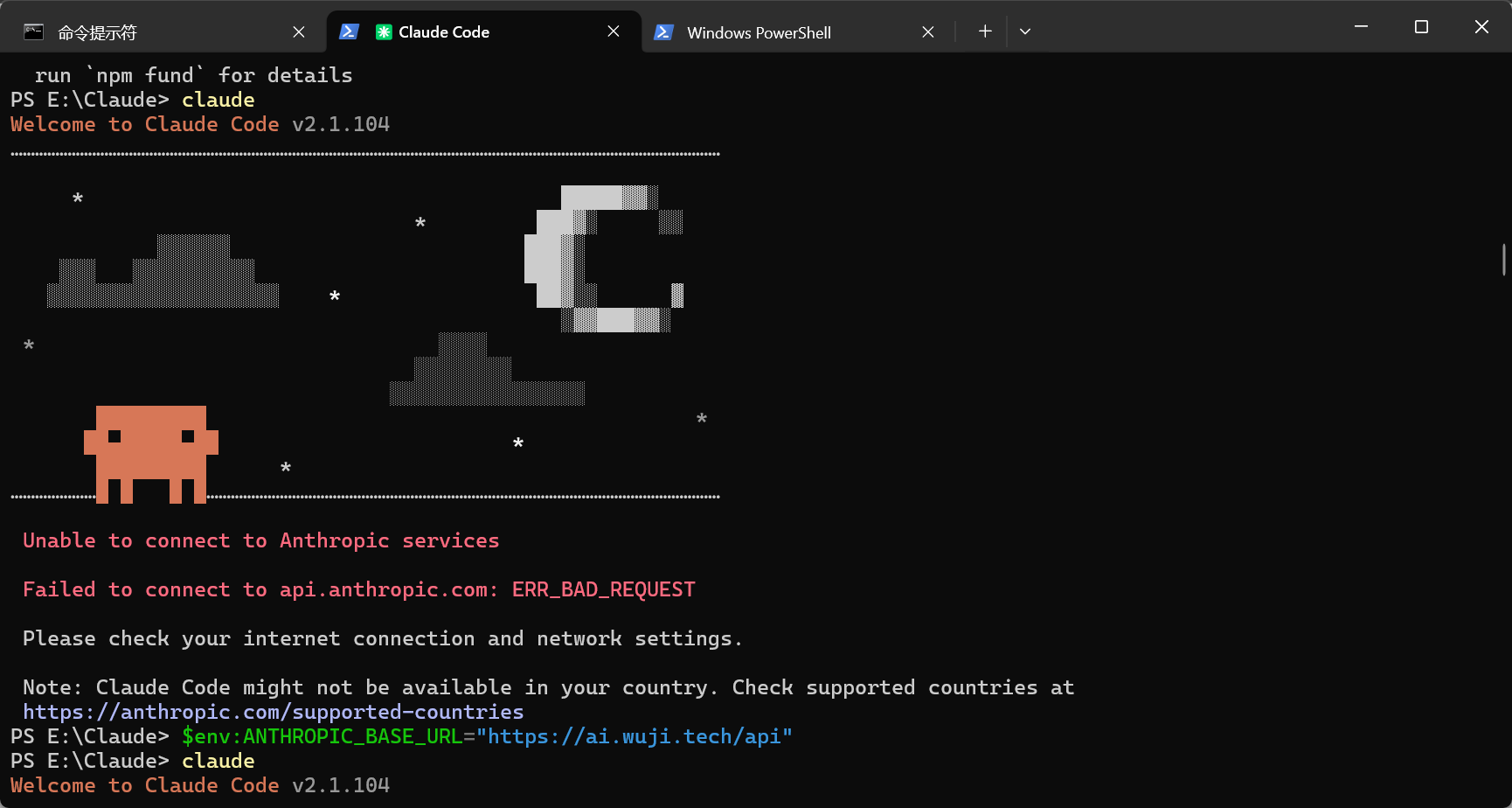Minimize the terminal window
This screenshot has width=1512, height=808.
[x=1361, y=27]
